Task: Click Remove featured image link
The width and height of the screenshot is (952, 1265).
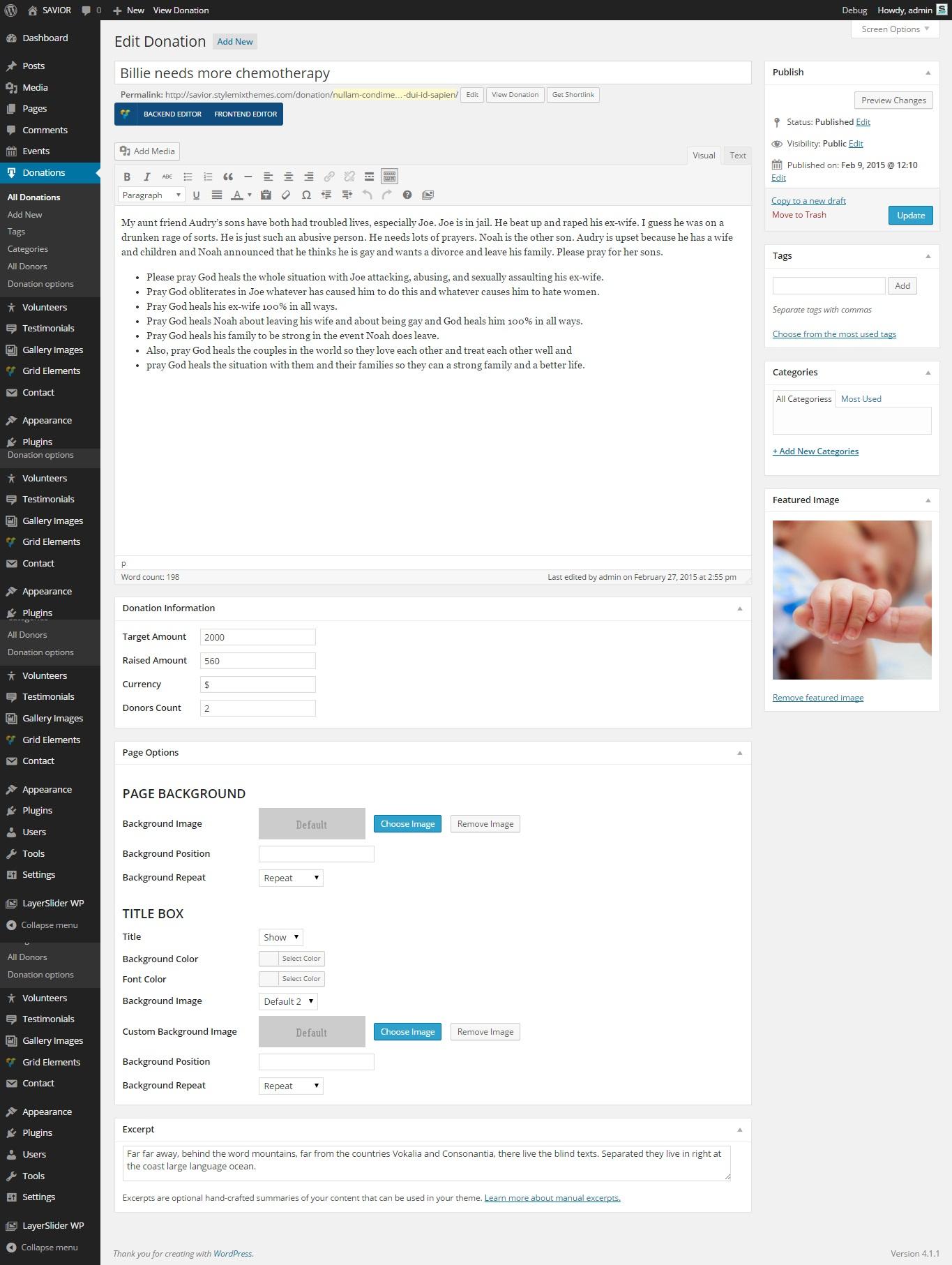Action: click(x=818, y=698)
